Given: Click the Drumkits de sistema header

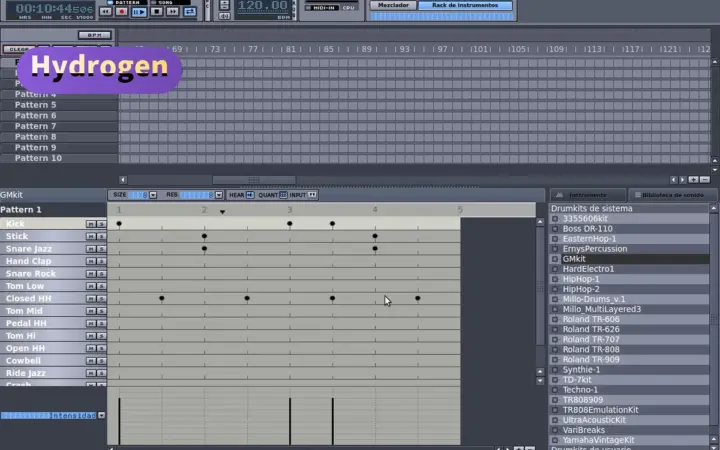Looking at the screenshot, I should (591, 208).
